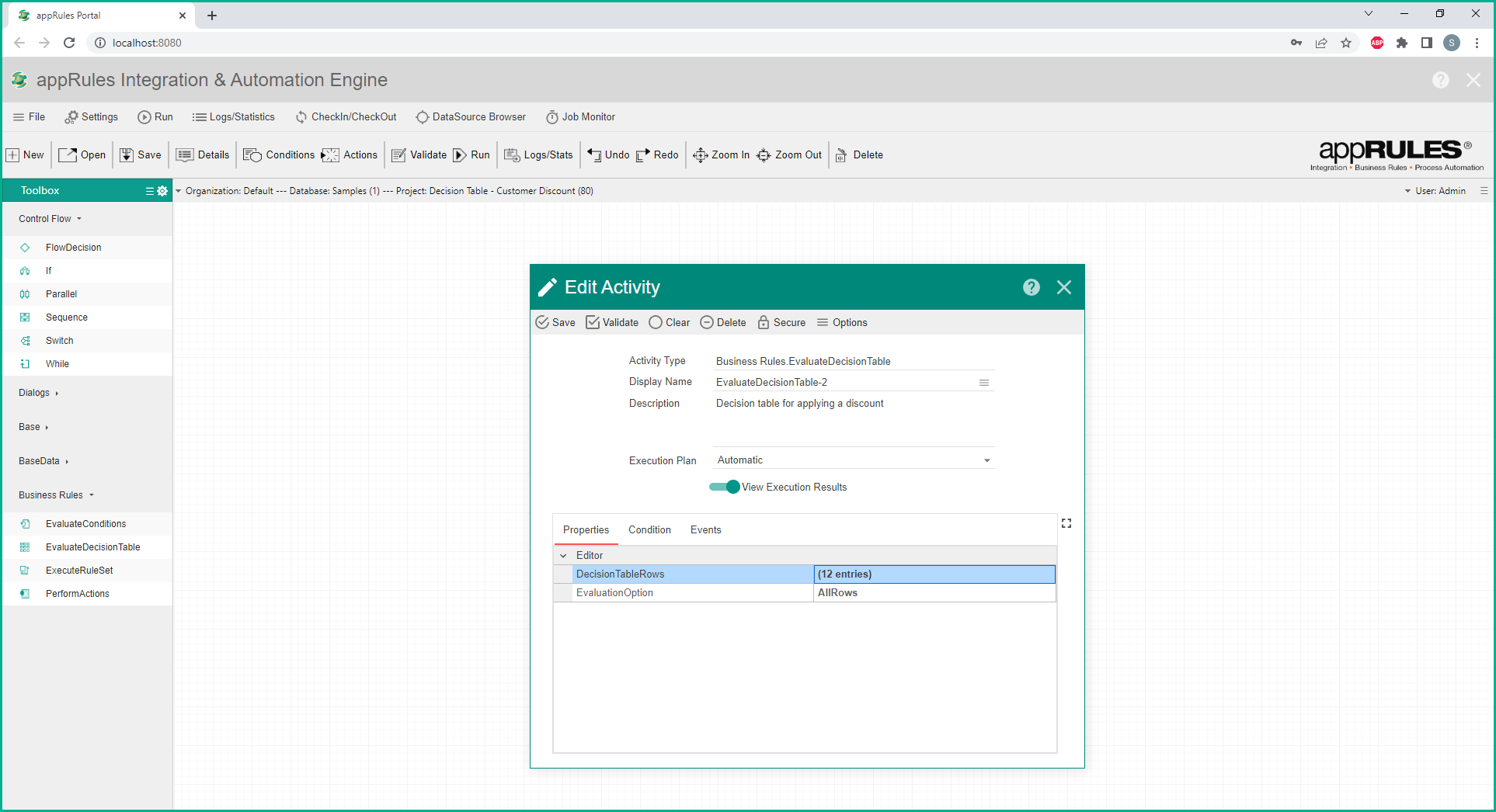Expand properties panel to full screen
The height and width of the screenshot is (812, 1496).
point(1066,524)
